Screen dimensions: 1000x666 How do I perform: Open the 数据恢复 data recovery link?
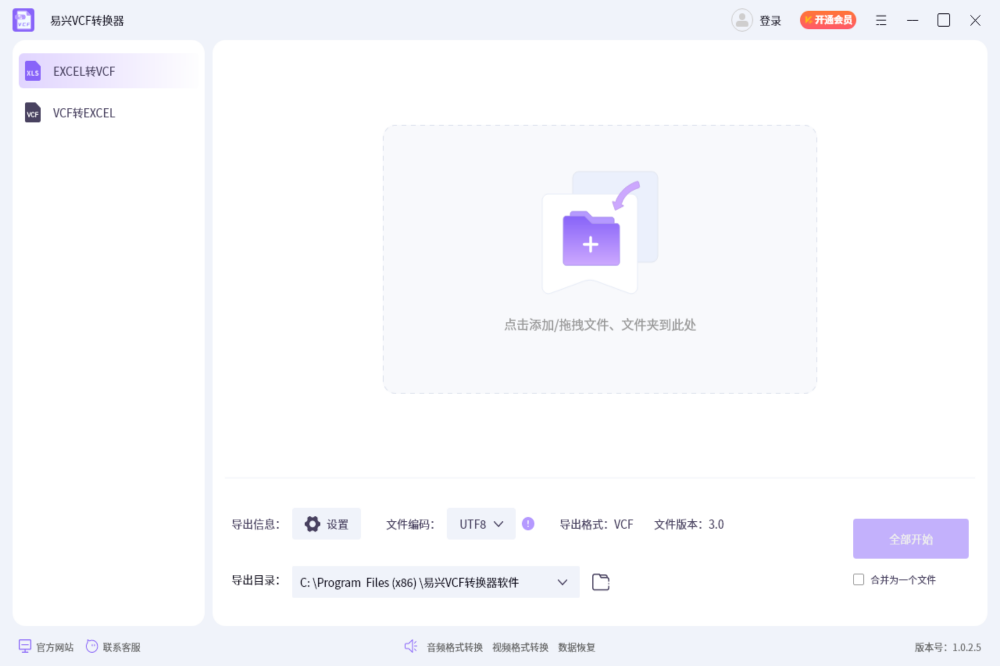click(576, 647)
